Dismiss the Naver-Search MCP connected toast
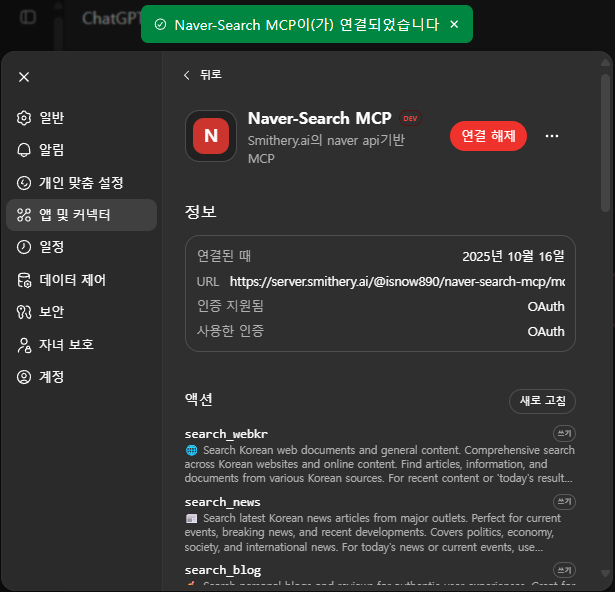This screenshot has height=592, width=615. [x=454, y=24]
